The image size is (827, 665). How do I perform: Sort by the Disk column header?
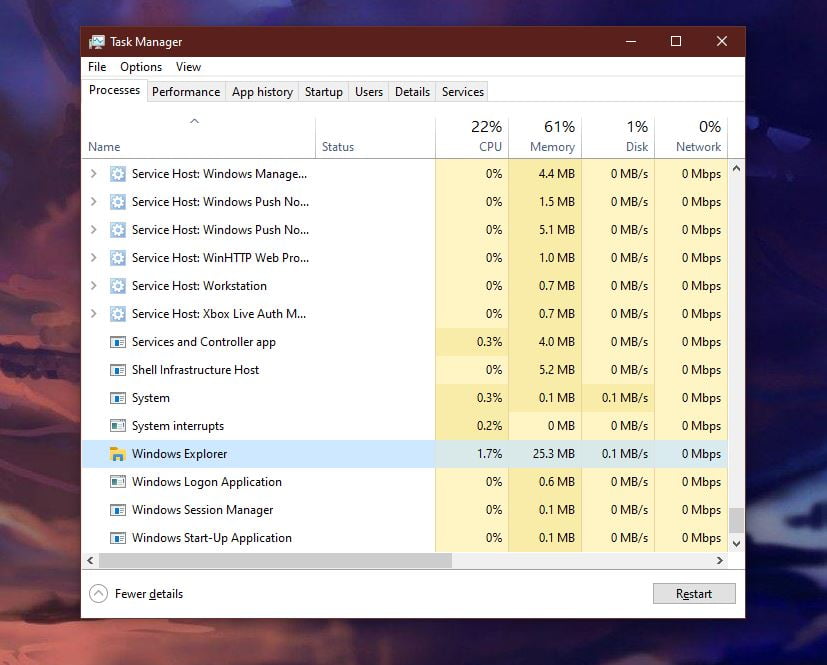point(618,137)
